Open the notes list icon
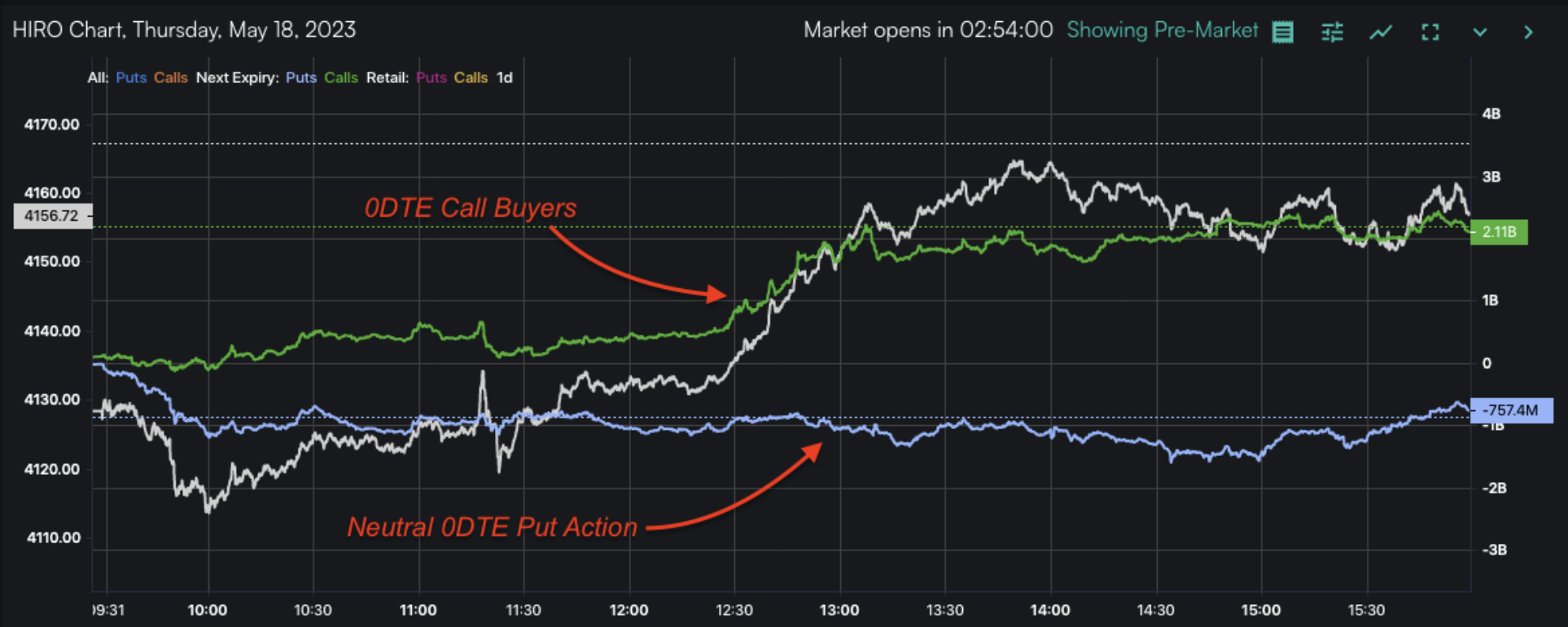The height and width of the screenshot is (627, 1568). tap(1282, 32)
